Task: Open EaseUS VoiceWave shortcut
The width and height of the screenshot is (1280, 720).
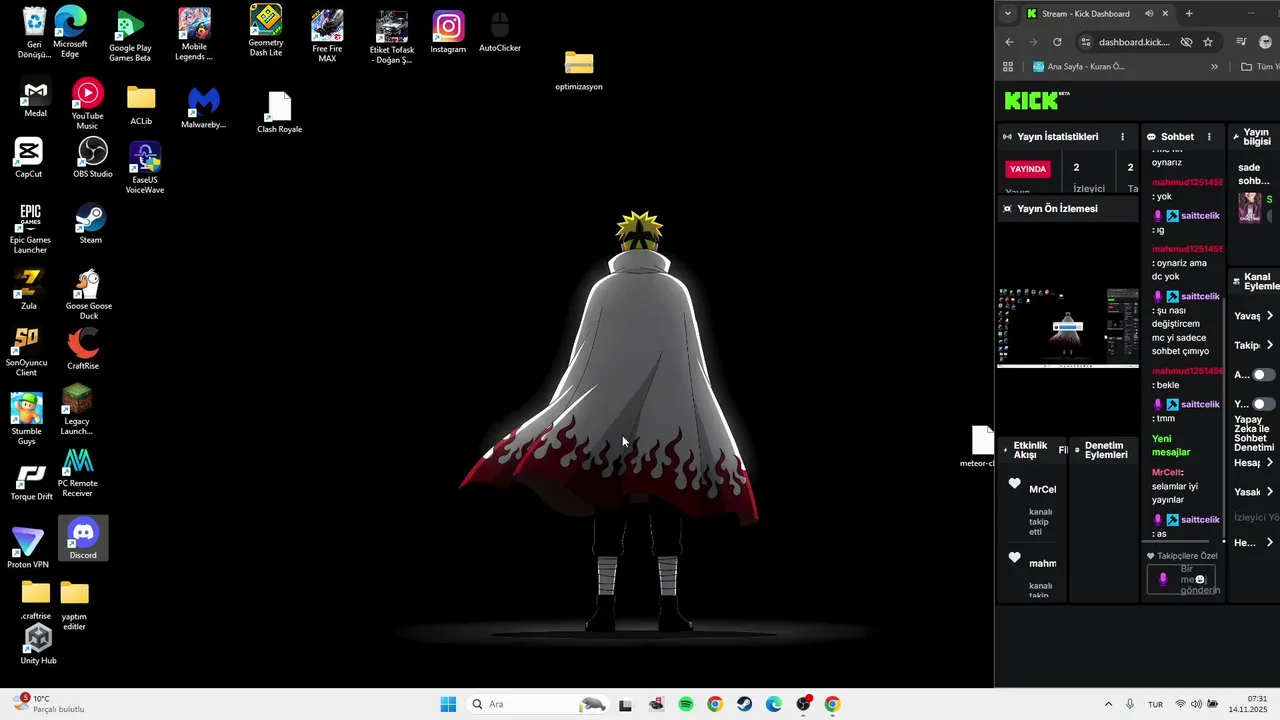Action: (145, 168)
